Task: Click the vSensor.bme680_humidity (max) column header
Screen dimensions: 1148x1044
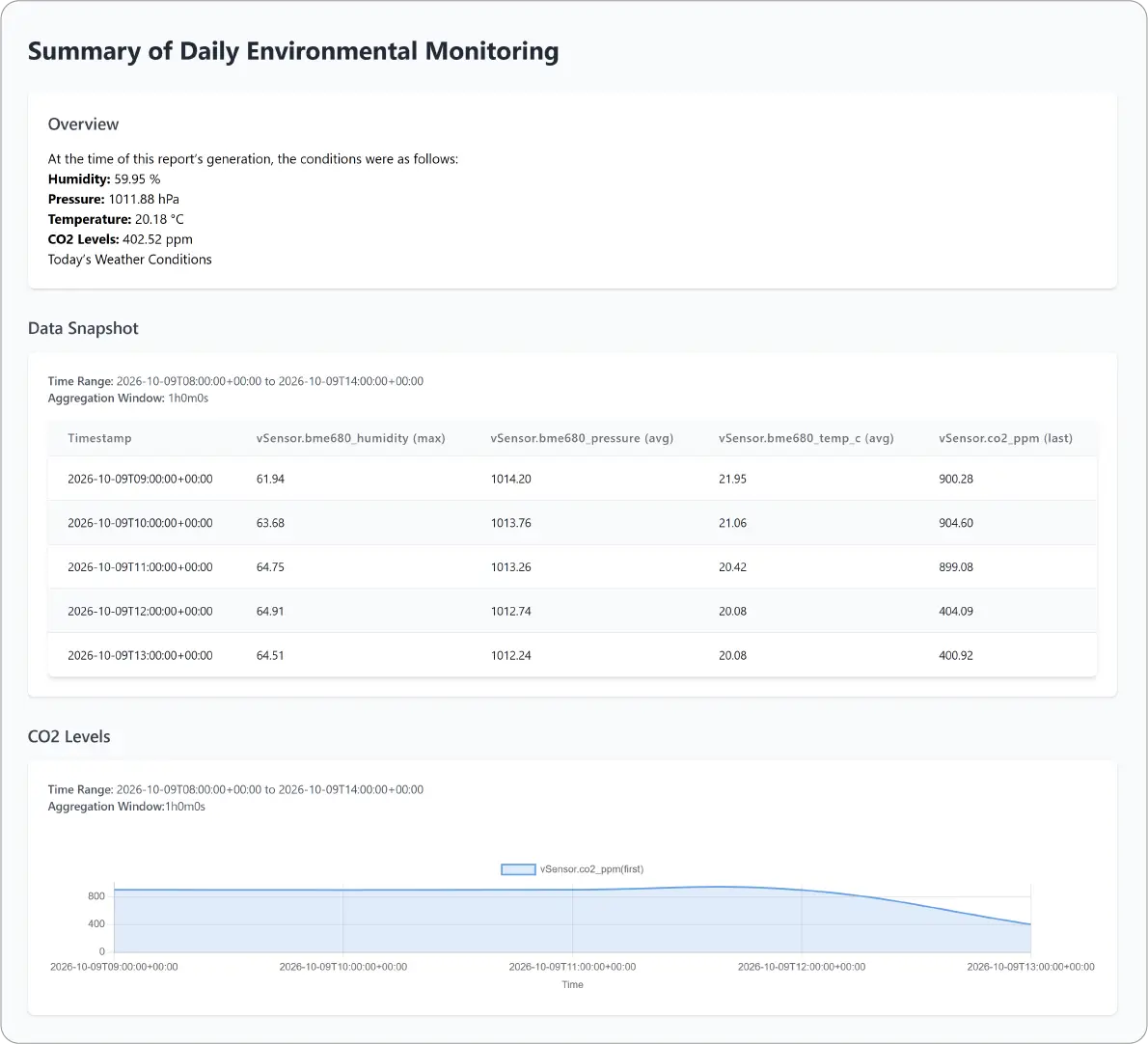Action: point(351,439)
